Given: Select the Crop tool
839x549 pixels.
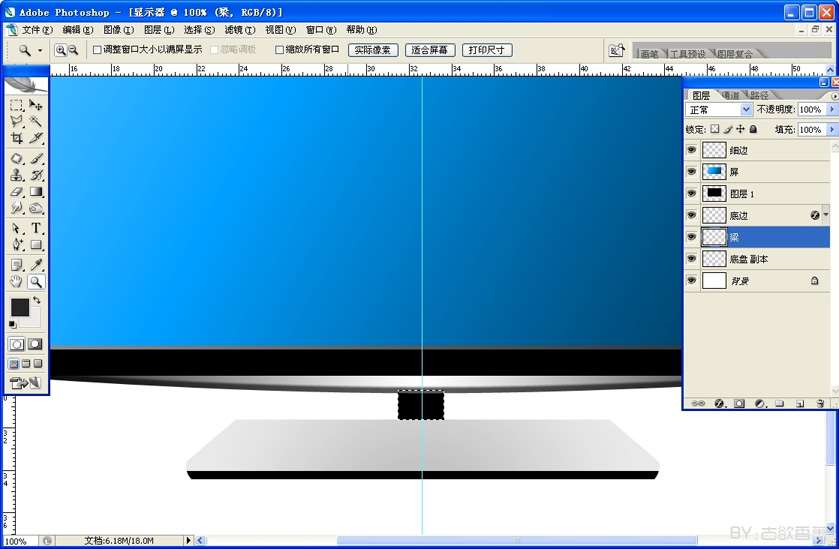Looking at the screenshot, I should 17,138.
